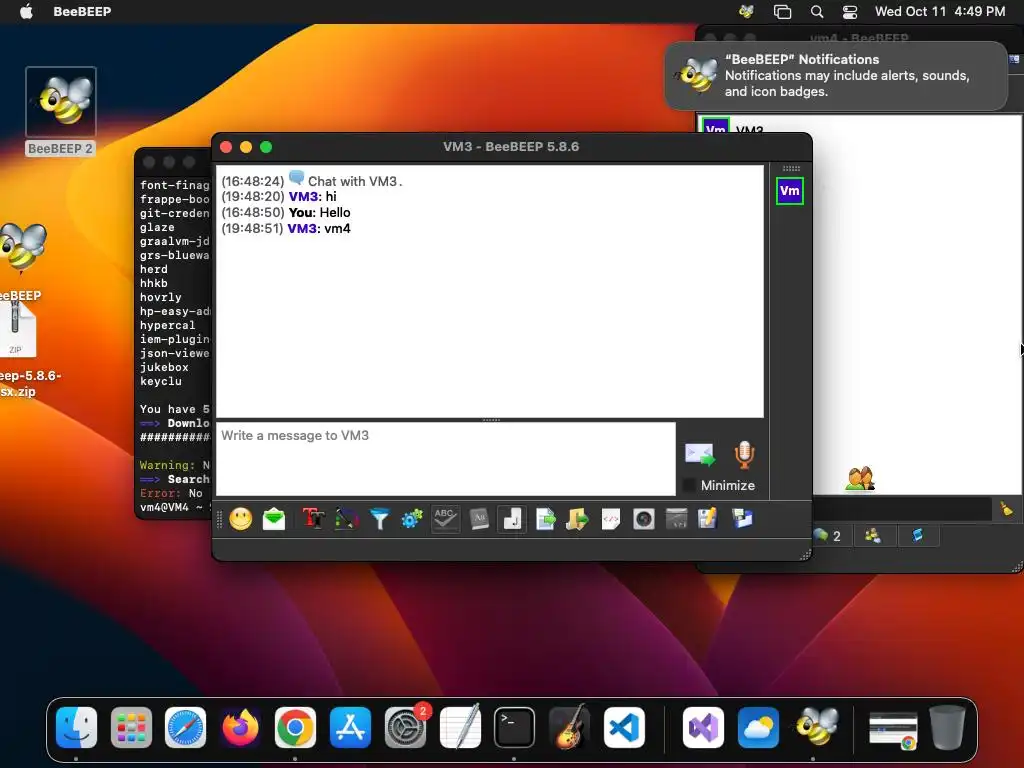Viewport: 1024px width, 768px height.
Task: Select the Vm user avatar in the chat sidebar
Action: 790,191
